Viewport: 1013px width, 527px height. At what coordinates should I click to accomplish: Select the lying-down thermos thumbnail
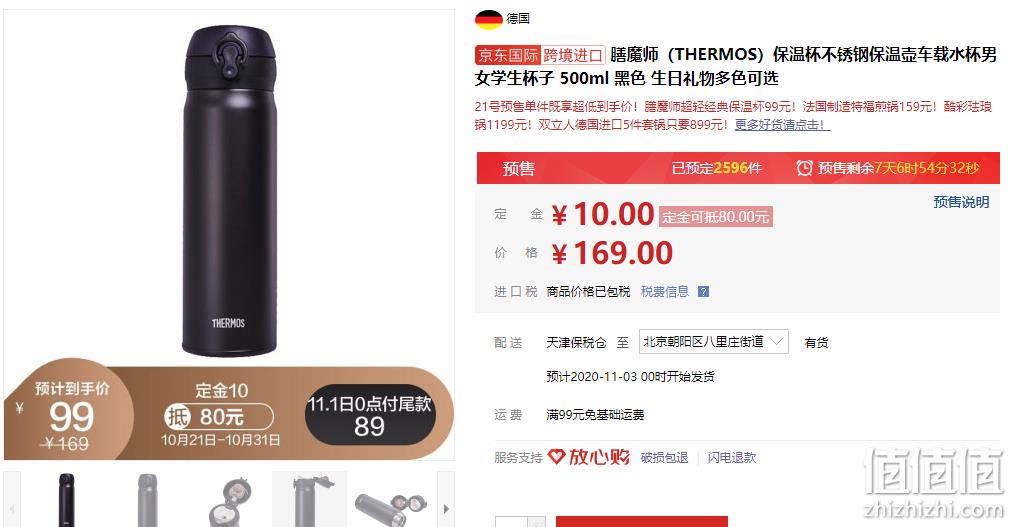pos(392,501)
